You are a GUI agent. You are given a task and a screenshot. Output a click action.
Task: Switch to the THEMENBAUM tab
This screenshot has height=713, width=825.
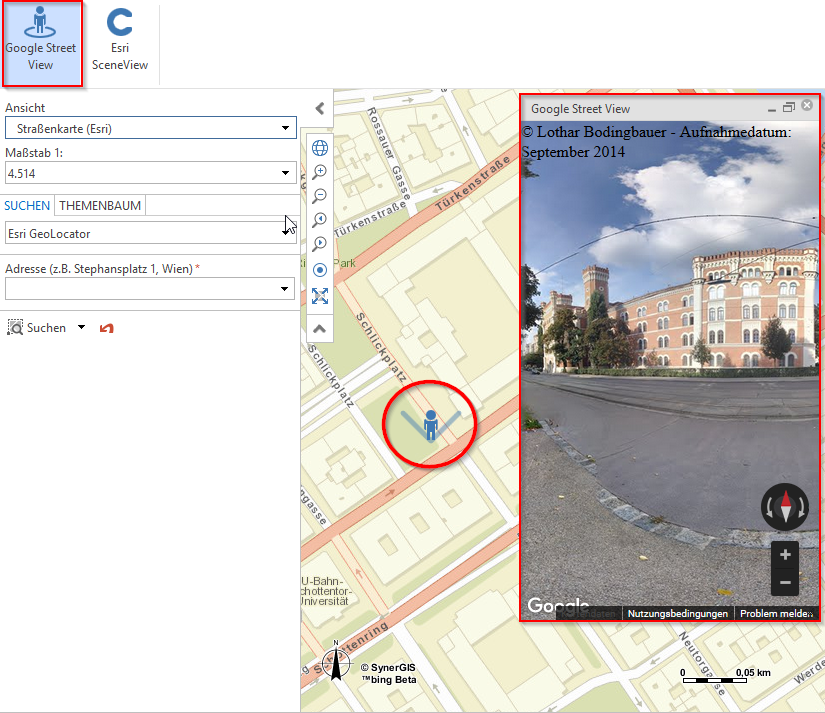point(99,205)
